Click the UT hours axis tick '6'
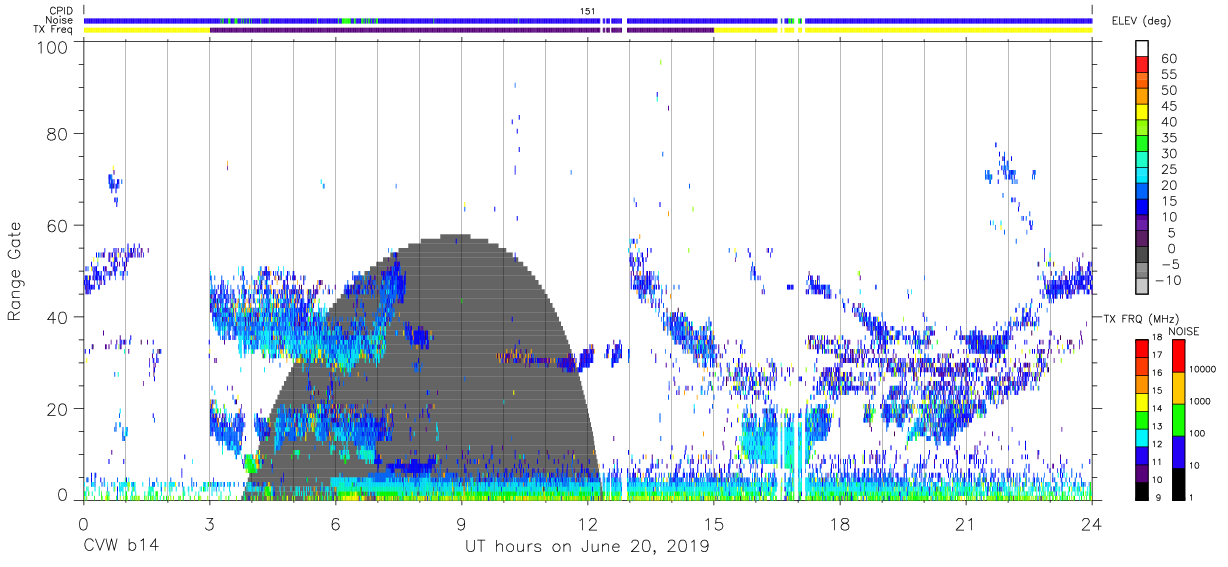 [335, 524]
